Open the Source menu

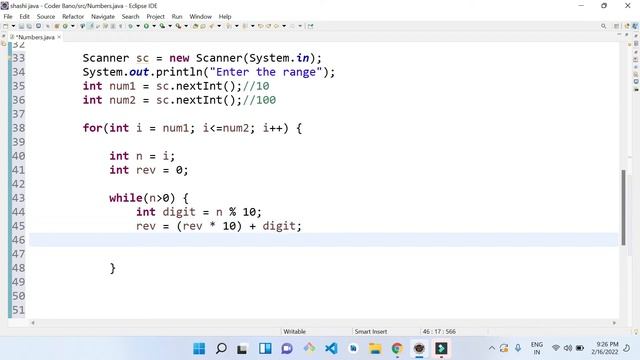[x=46, y=16]
